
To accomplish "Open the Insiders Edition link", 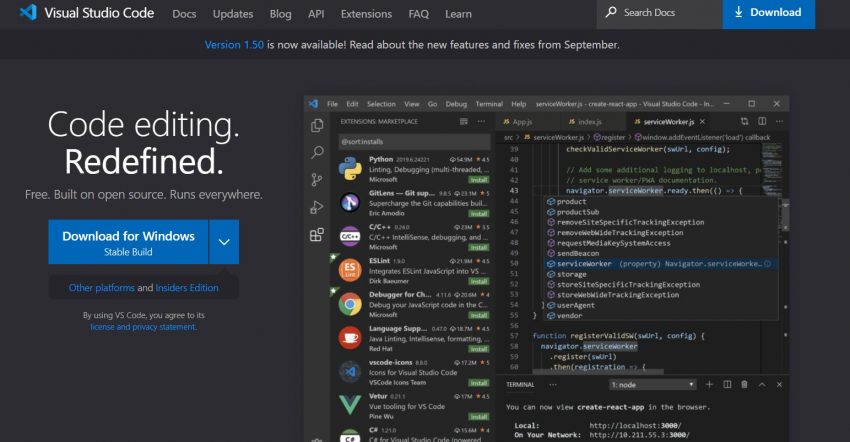I will pos(187,288).
